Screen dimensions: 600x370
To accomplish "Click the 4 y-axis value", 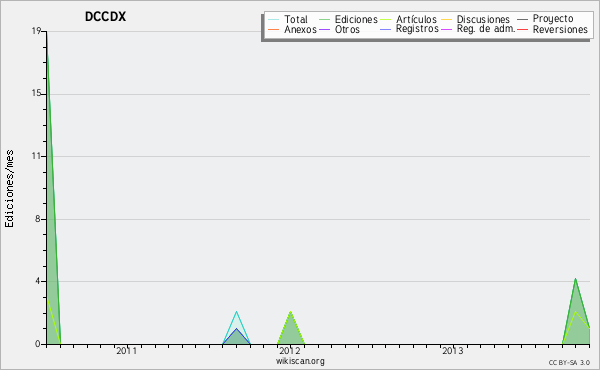I will [38, 281].
